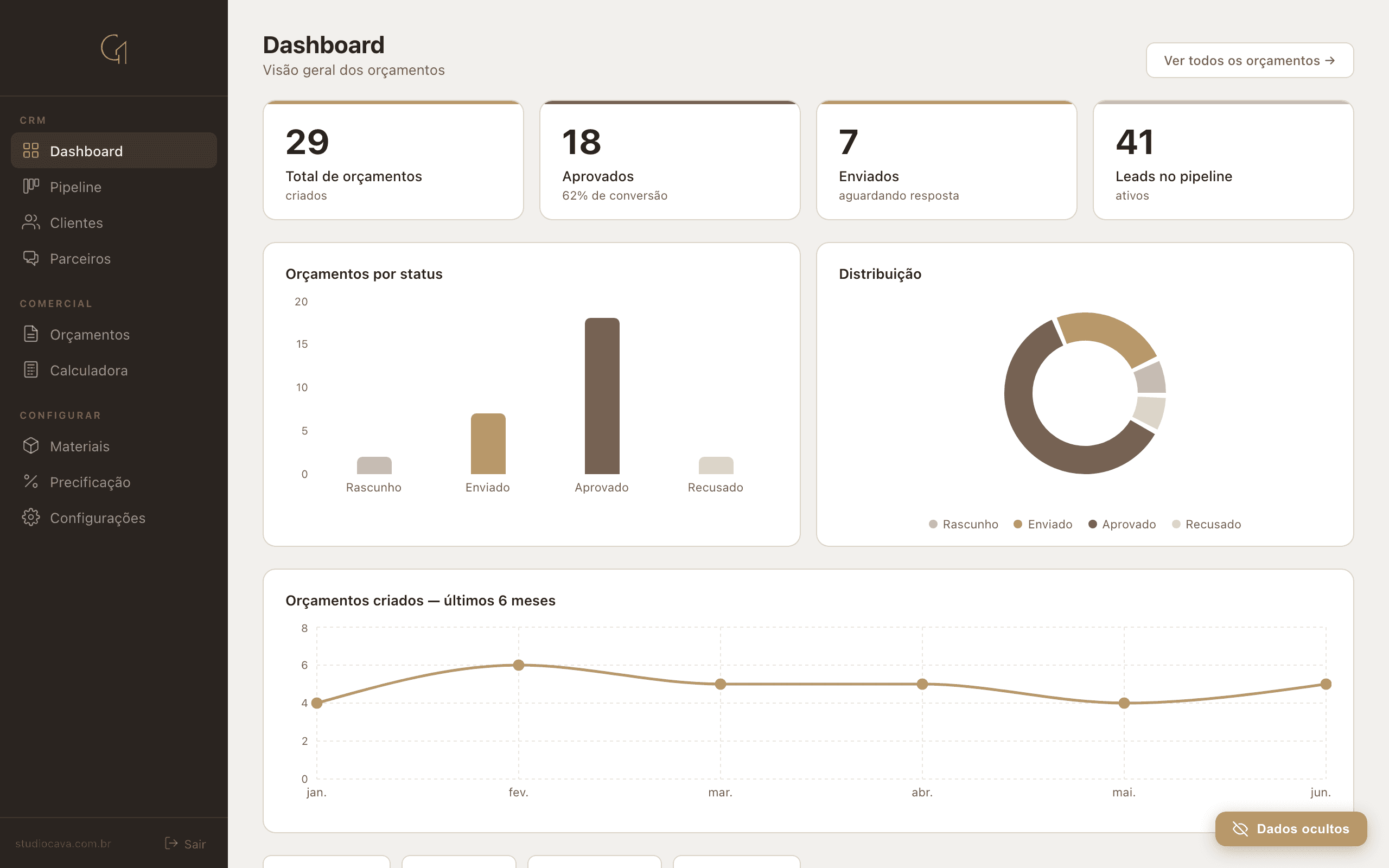
Task: Toggle Aprovado in the Distribuição legend
Action: coord(1122,524)
